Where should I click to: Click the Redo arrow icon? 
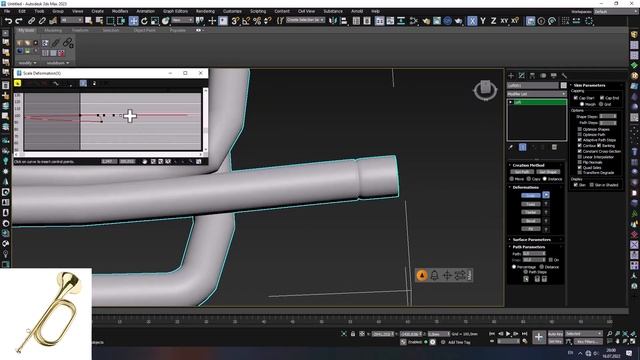click(x=19, y=20)
